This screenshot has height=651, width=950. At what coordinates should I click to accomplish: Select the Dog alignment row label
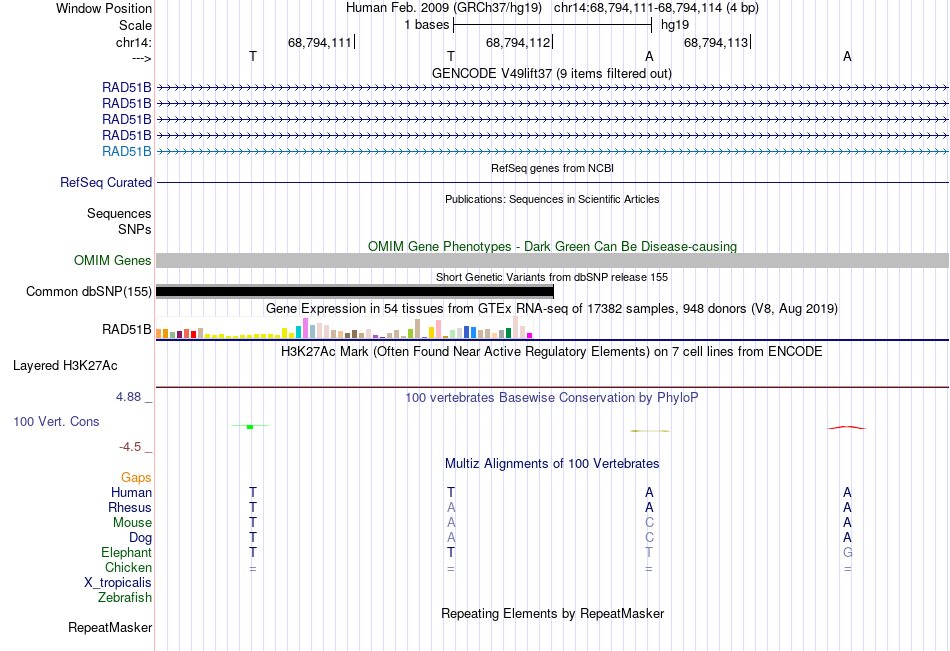coord(140,538)
